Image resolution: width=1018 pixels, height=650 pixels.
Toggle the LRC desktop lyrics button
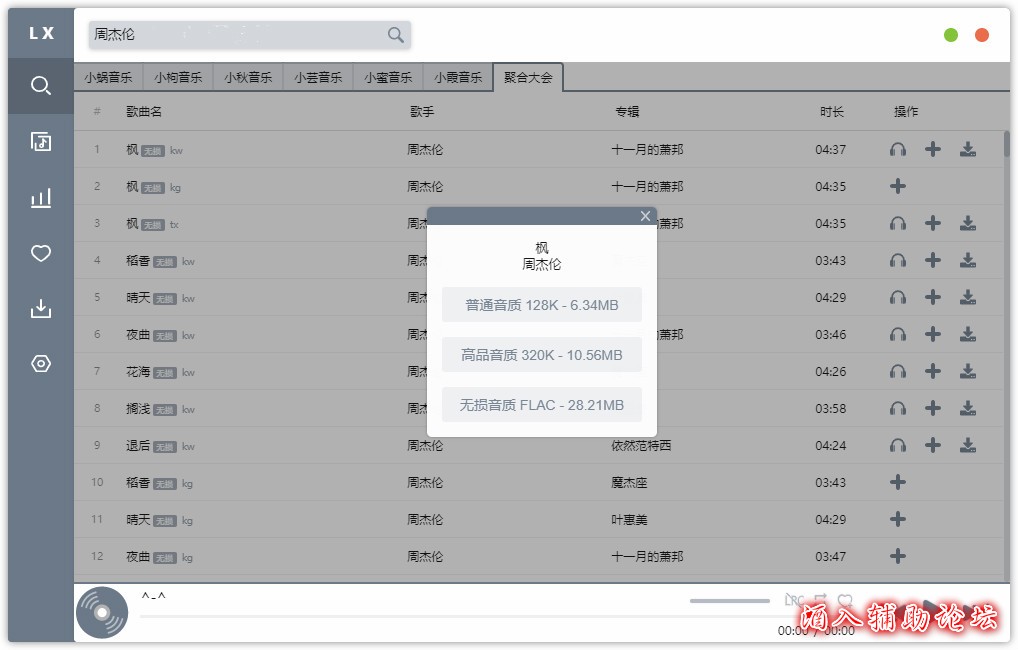(x=794, y=599)
